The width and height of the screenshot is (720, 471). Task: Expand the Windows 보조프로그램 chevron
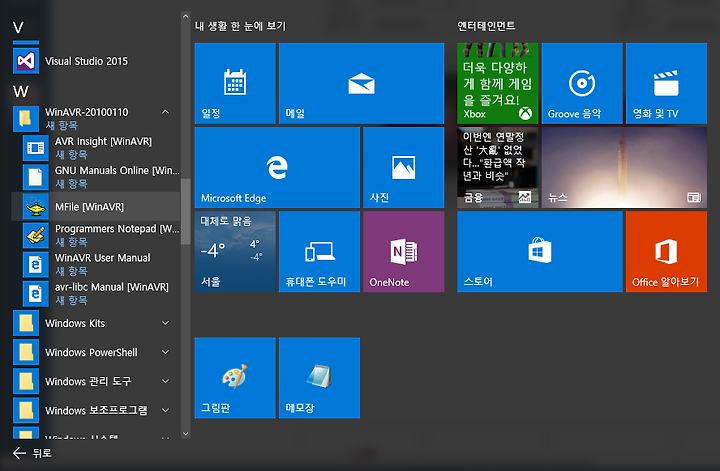coord(165,410)
